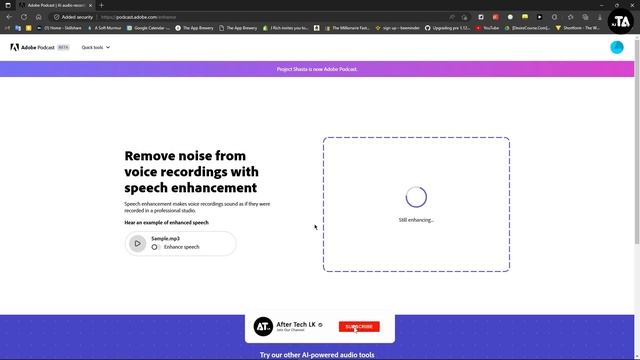Click the black play-button extension icon

coord(540,17)
